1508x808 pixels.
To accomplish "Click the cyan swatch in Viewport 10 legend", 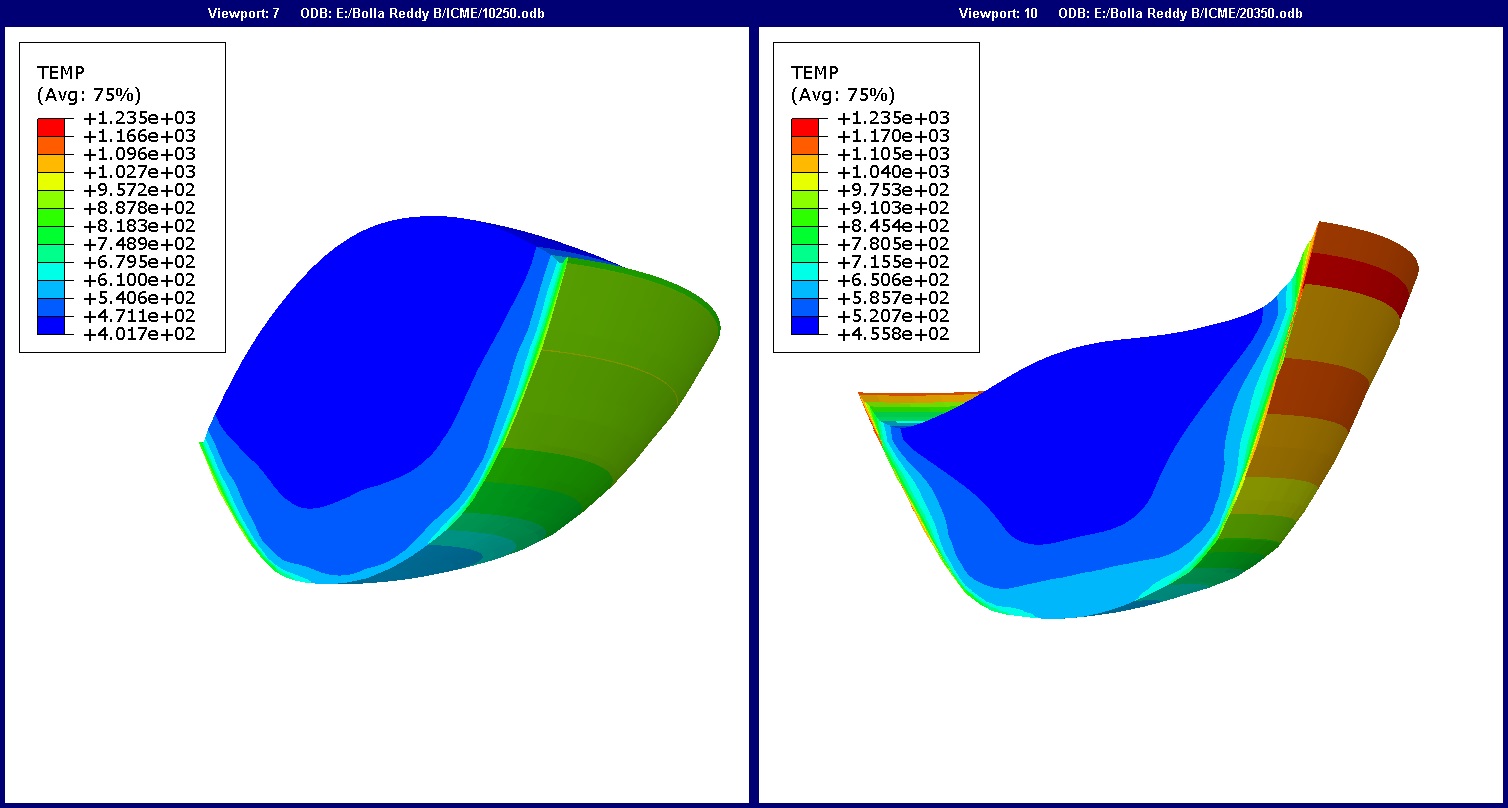I will pyautogui.click(x=804, y=271).
